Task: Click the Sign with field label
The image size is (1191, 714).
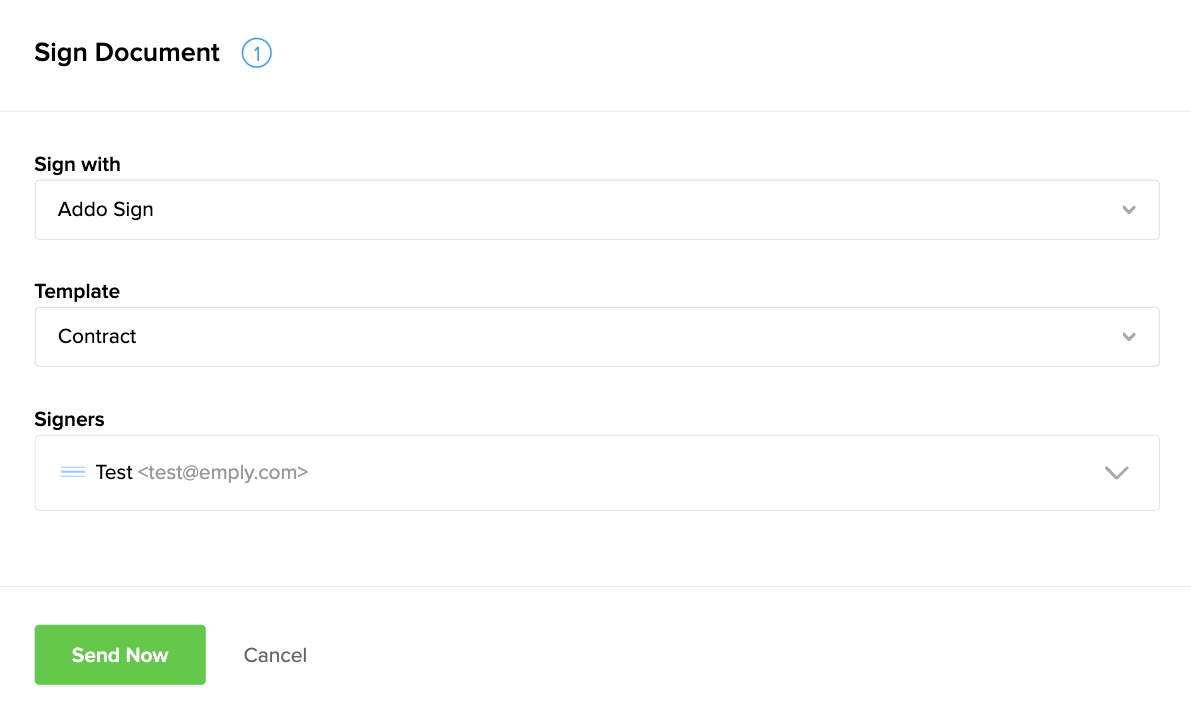Action: 77,164
